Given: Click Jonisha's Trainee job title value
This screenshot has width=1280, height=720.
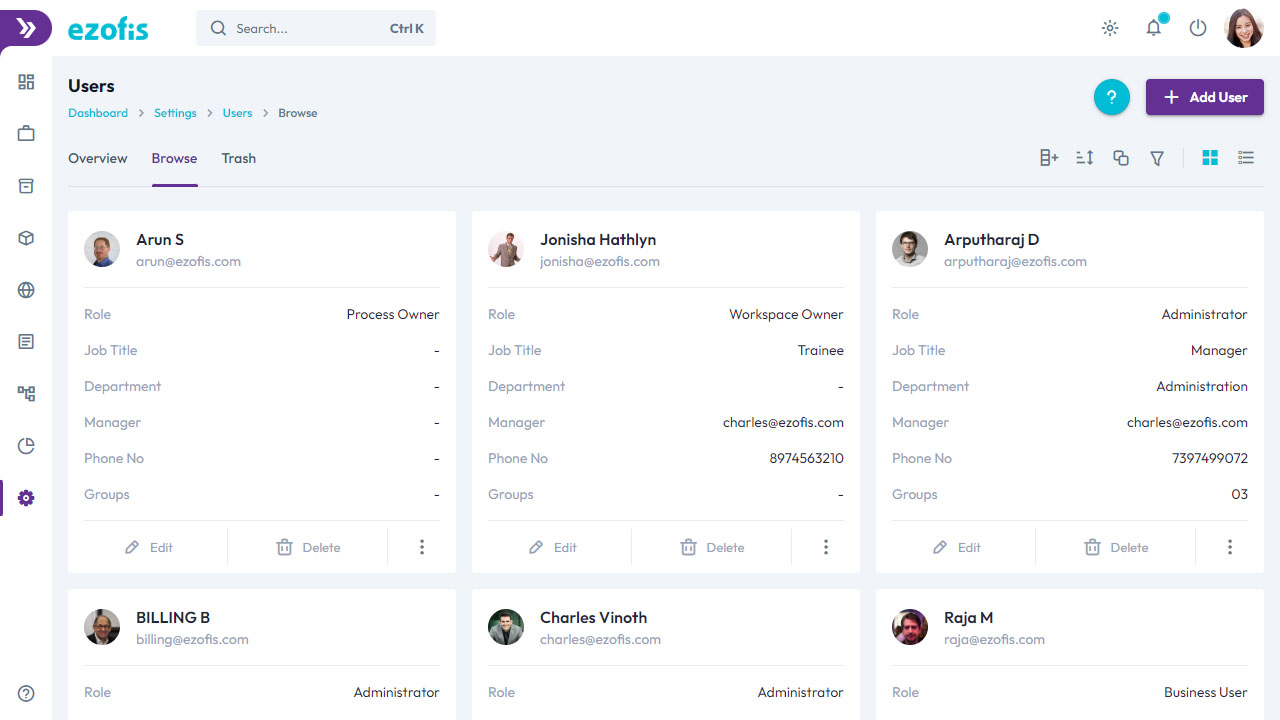Looking at the screenshot, I should pyautogui.click(x=821, y=350).
